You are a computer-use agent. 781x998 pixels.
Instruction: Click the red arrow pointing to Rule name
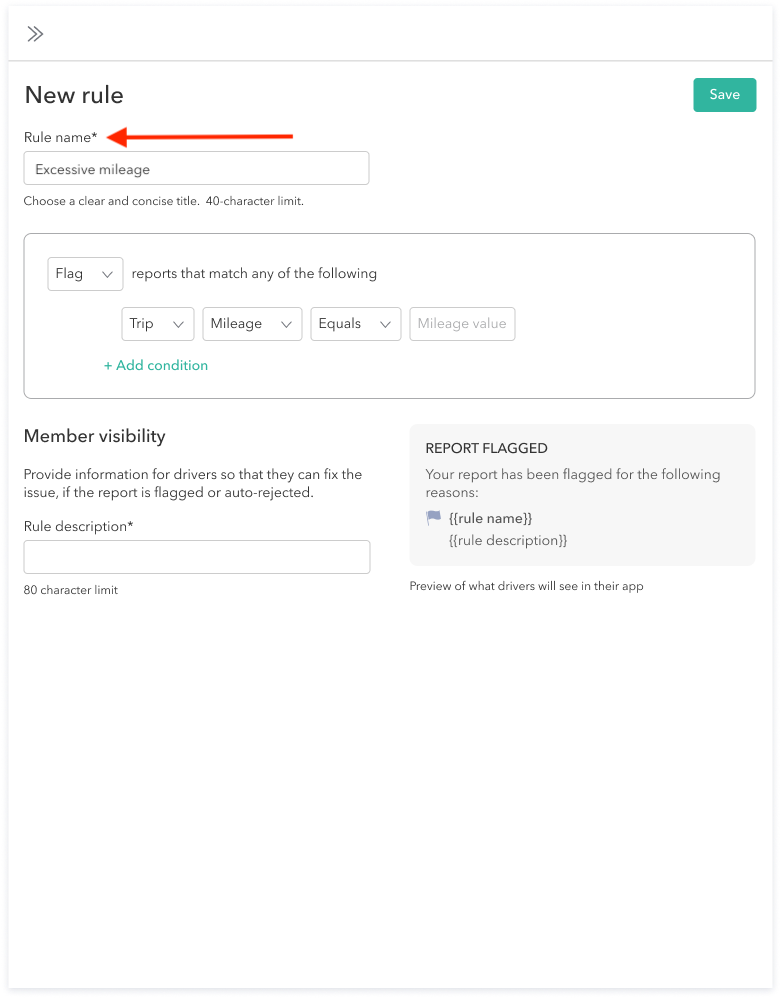tap(200, 136)
